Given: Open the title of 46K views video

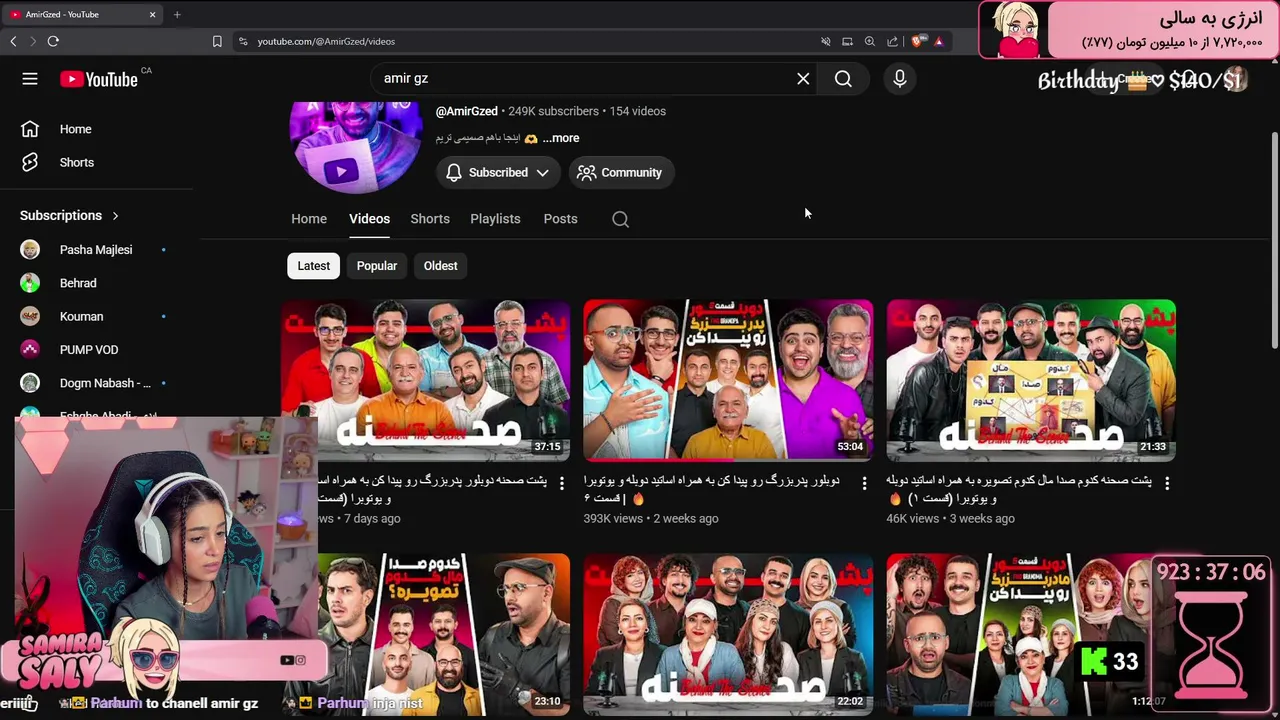Looking at the screenshot, I should [1019, 490].
